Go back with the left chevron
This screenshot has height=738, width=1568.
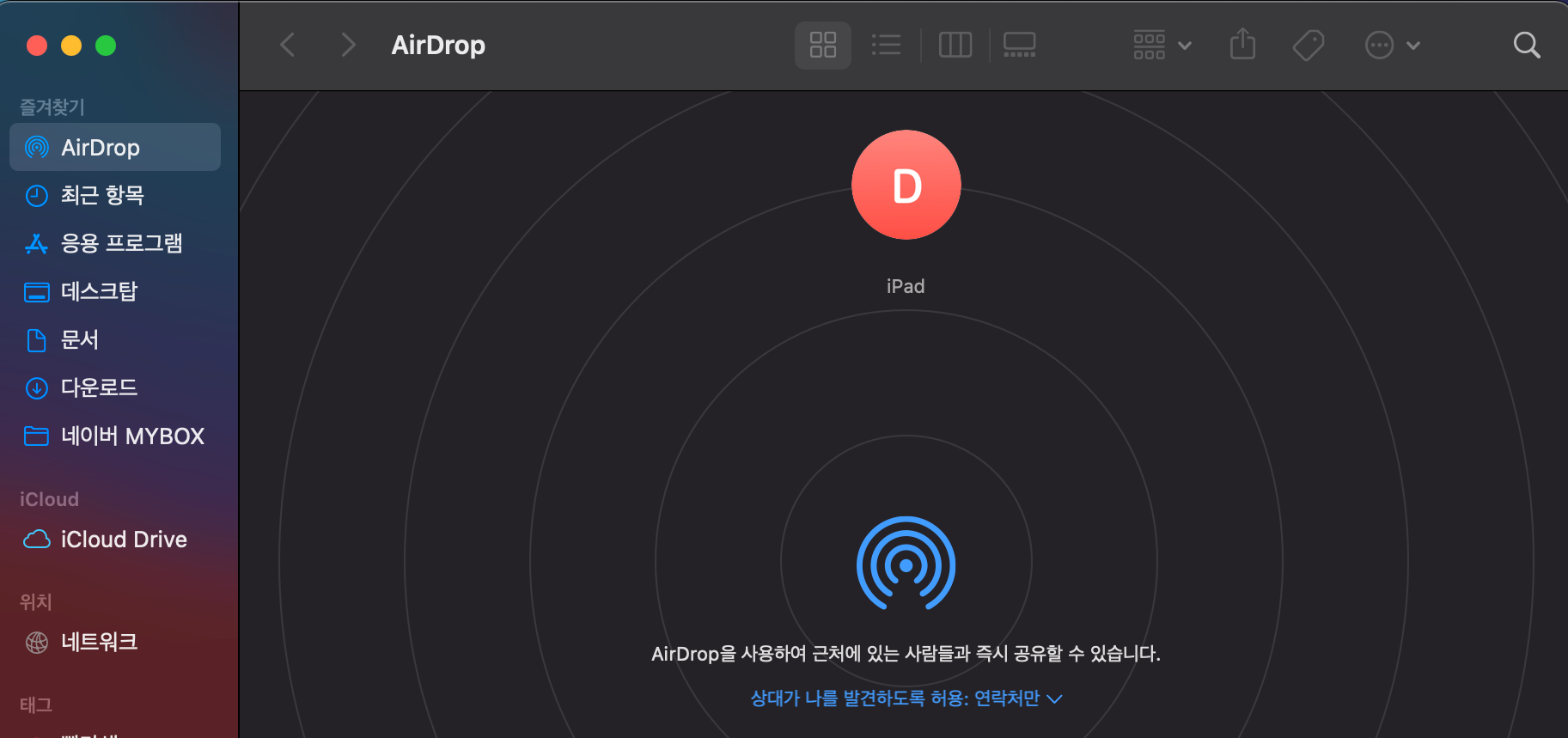coord(288,45)
